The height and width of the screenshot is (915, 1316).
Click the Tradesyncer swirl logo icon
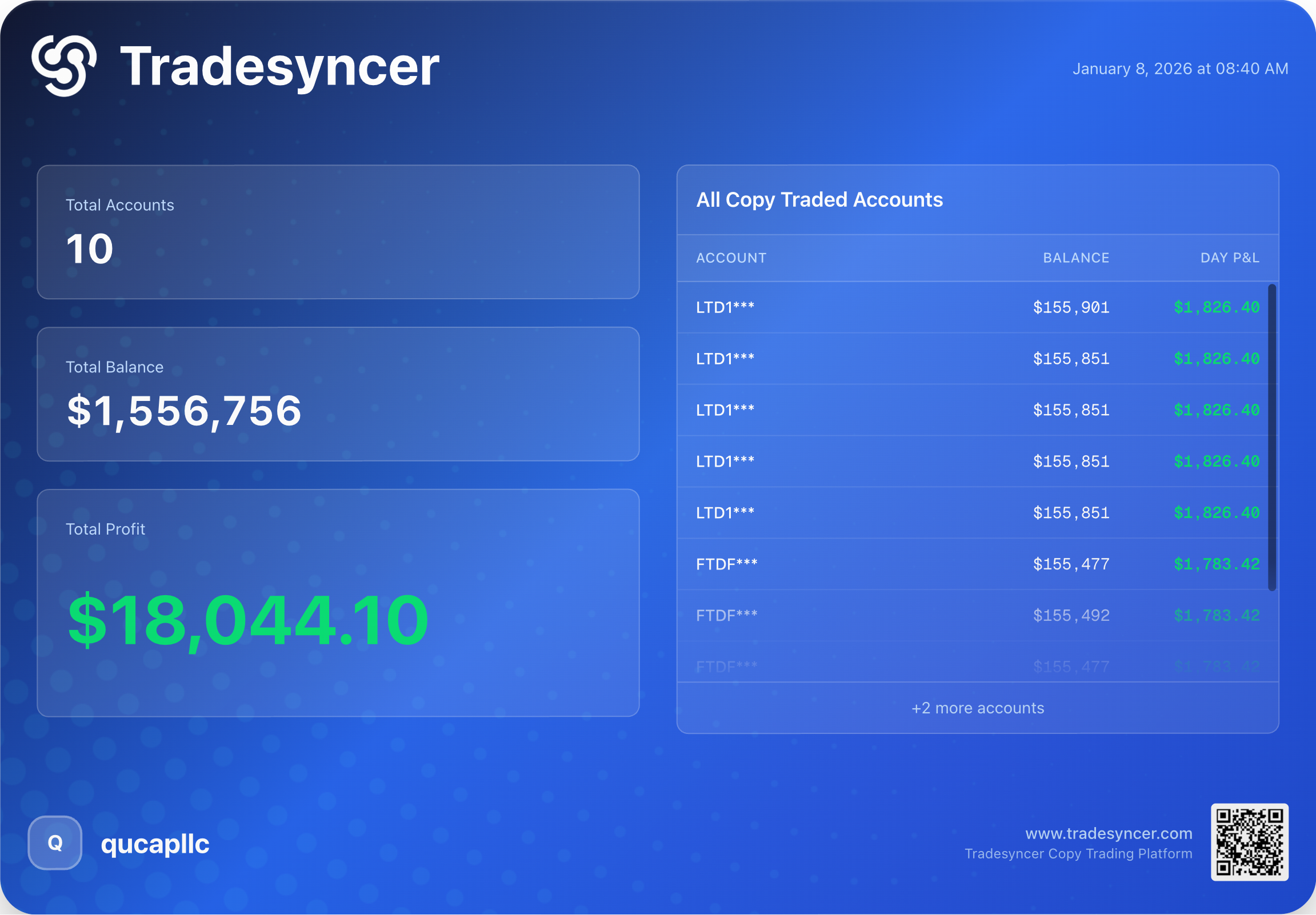[x=63, y=66]
